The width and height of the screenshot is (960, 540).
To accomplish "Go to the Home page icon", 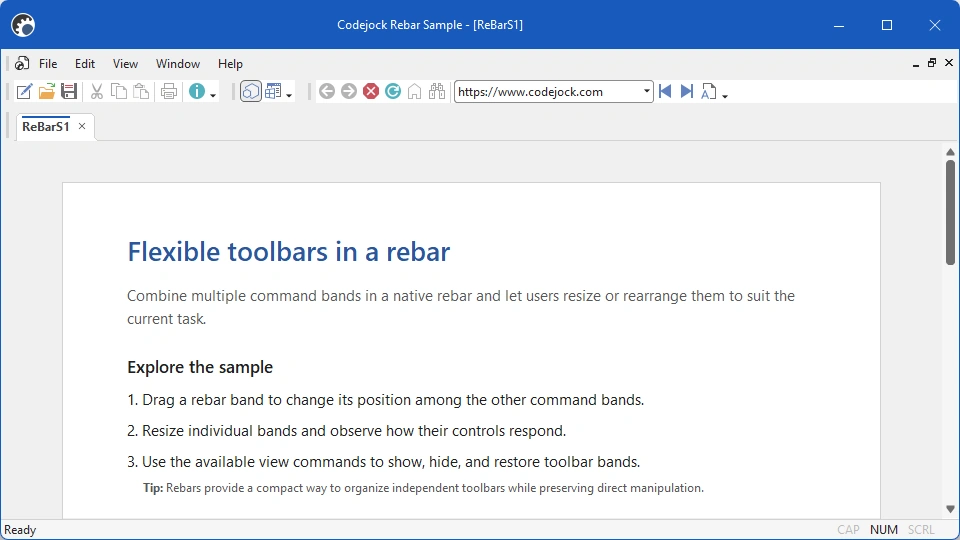I will coord(414,92).
